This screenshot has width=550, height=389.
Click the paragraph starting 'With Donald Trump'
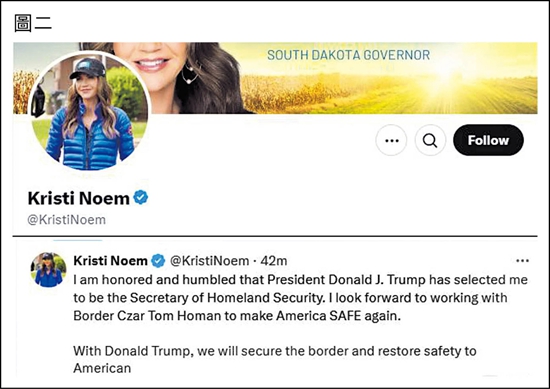(275, 359)
